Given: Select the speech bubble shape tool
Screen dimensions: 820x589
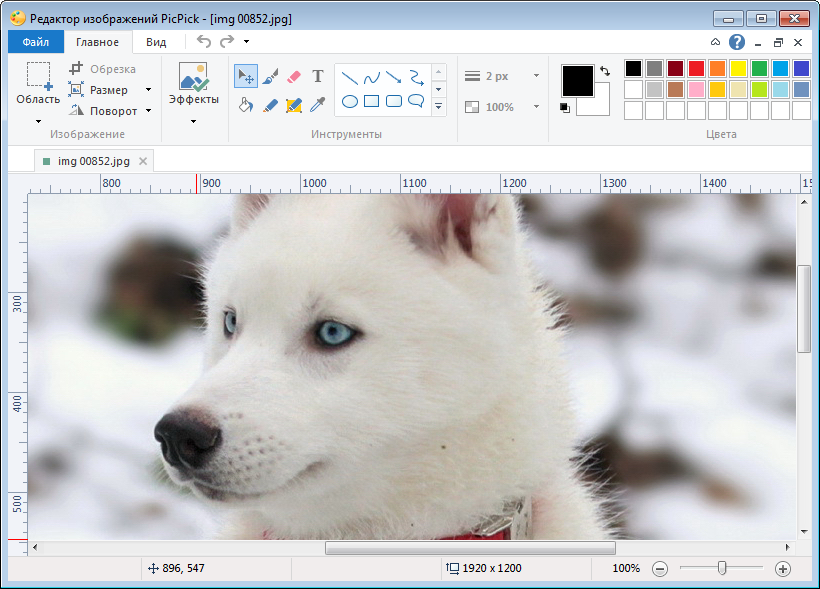Looking at the screenshot, I should [416, 103].
